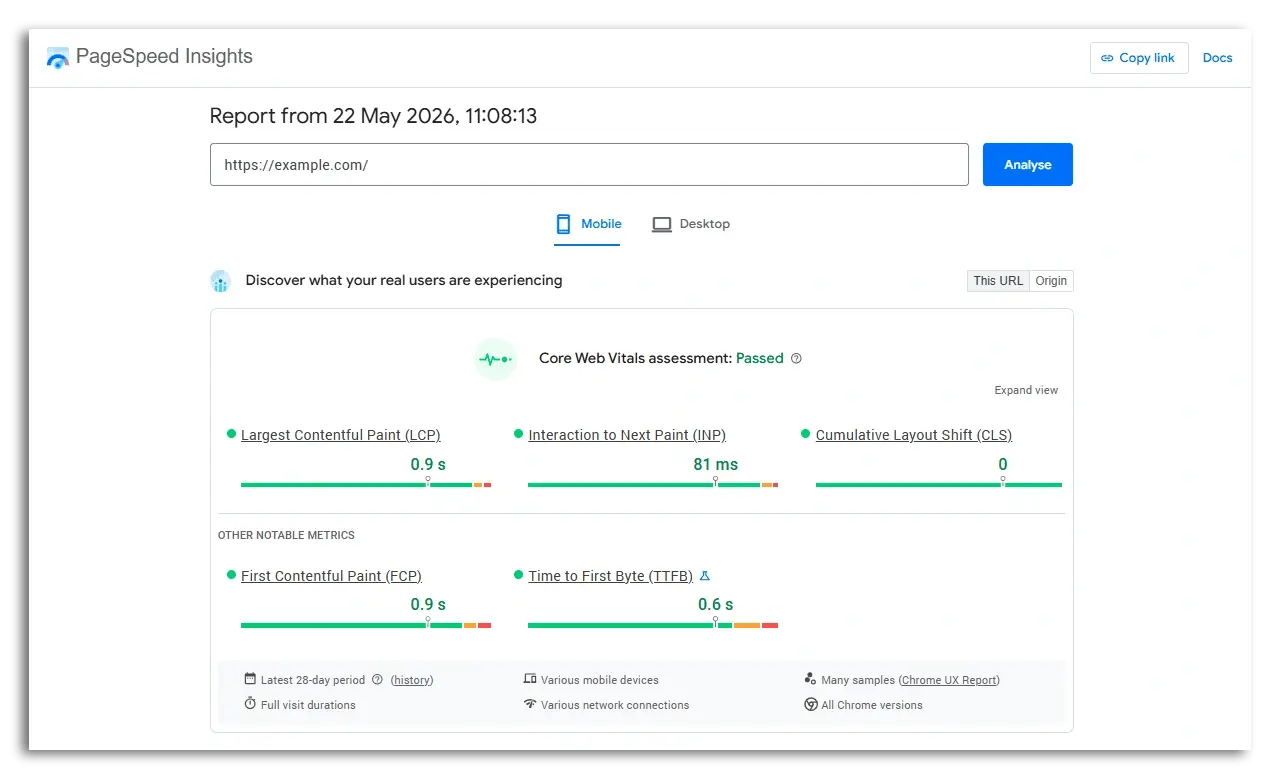This screenshot has height=780, width=1280.
Task: Click the experimental flask icon beside TTFB
Action: [704, 576]
